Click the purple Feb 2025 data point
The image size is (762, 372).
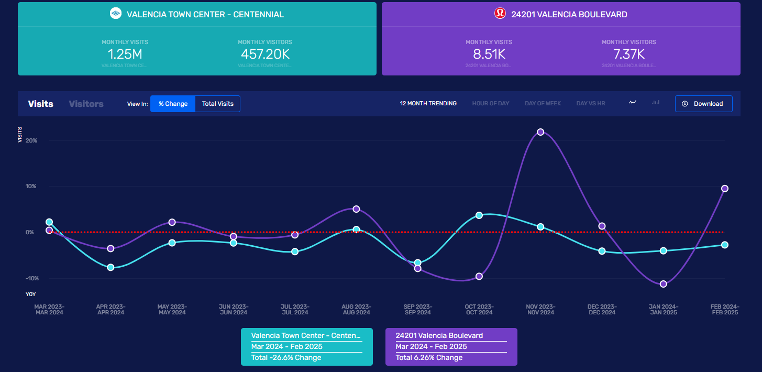coord(725,188)
